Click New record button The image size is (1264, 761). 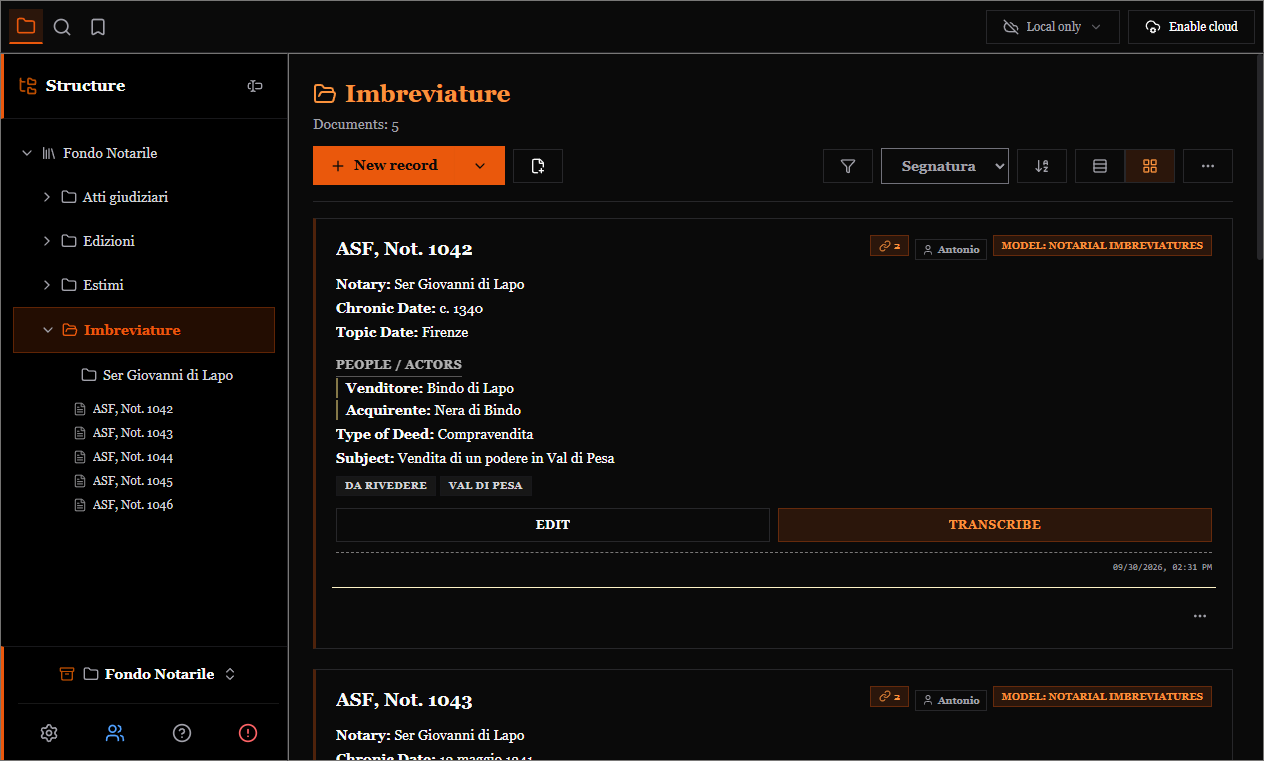[385, 166]
